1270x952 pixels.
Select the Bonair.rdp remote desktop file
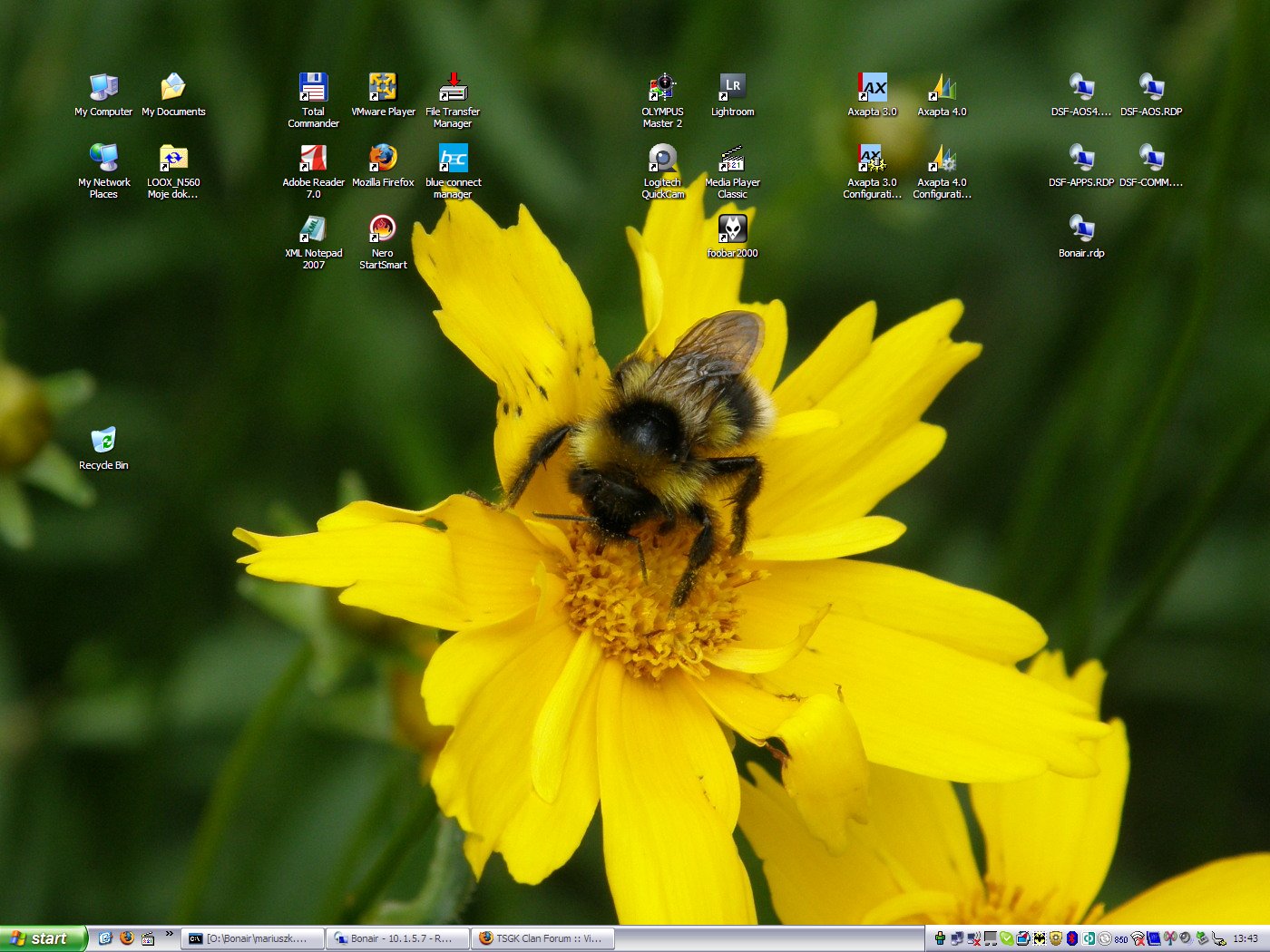click(1081, 229)
